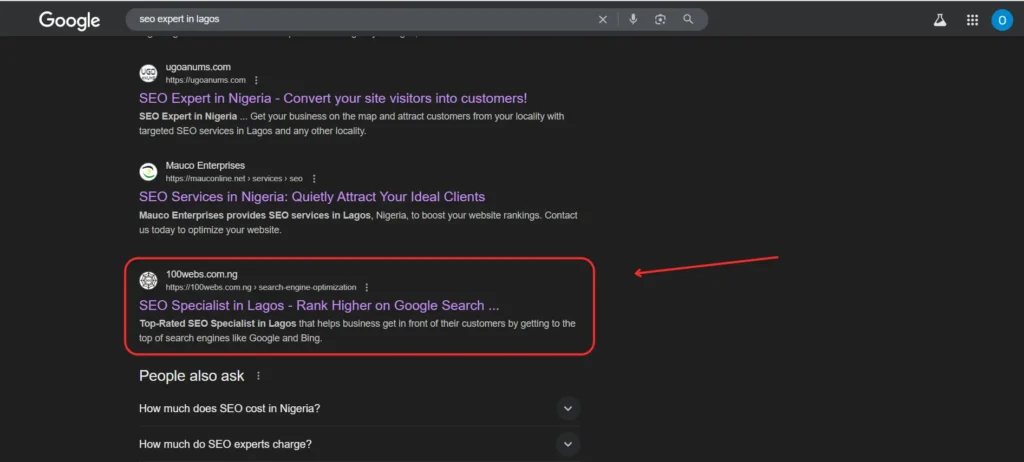Open more options beside ugoanums.com URL
The height and width of the screenshot is (462, 1024).
pyautogui.click(x=256, y=80)
